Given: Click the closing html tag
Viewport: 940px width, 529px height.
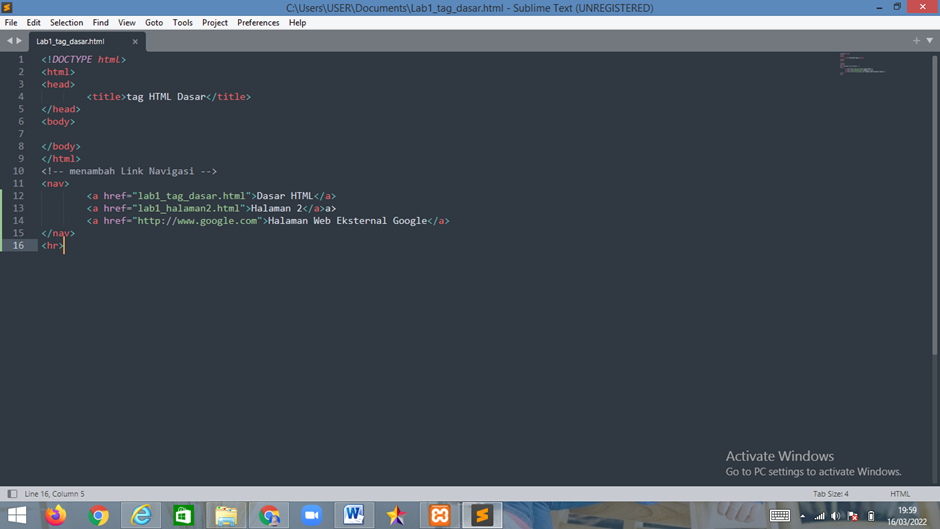Looking at the screenshot, I should click(x=61, y=158).
